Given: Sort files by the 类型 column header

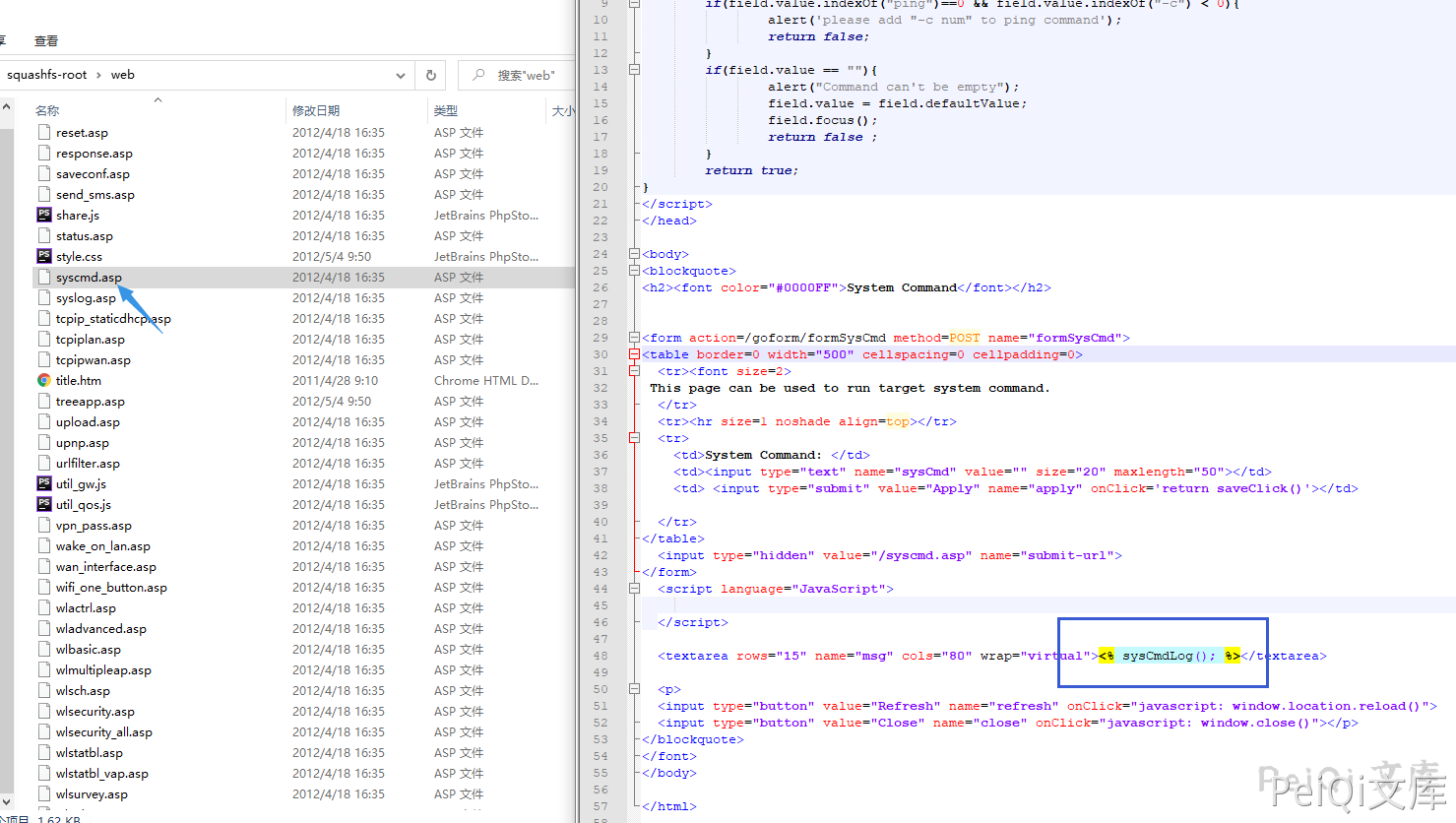Looking at the screenshot, I should [446, 110].
